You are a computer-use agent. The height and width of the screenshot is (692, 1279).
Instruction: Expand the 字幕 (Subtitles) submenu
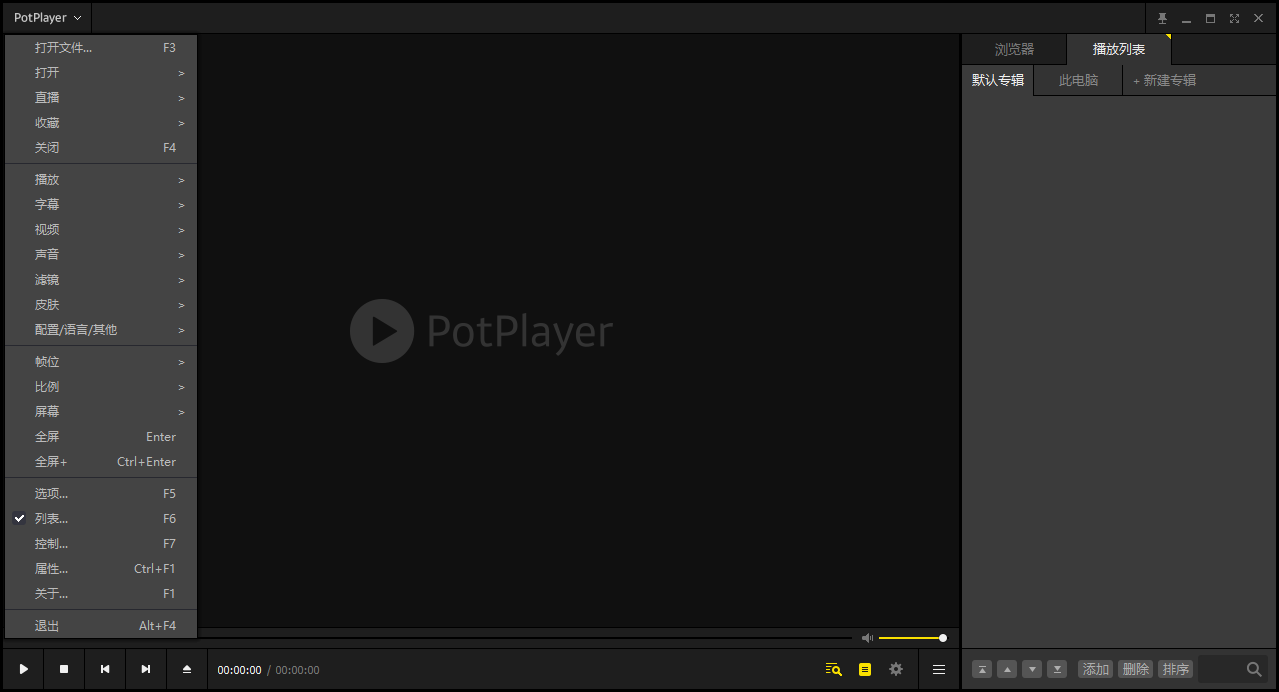(47, 204)
